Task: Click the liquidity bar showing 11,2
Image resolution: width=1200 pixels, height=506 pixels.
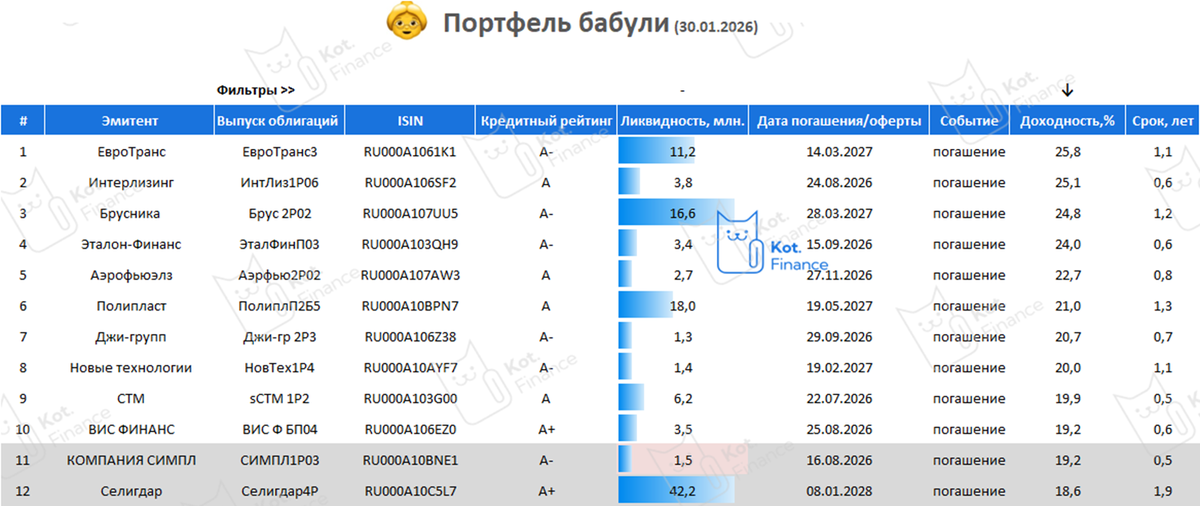Action: coord(656,152)
